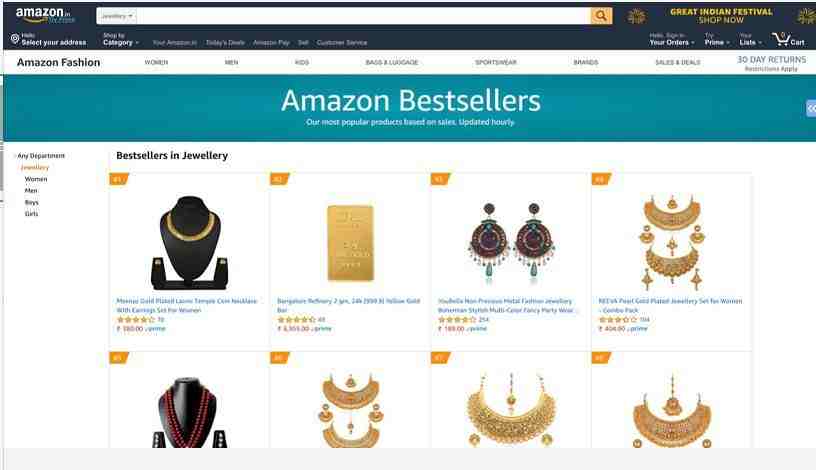Viewport: 816px width, 470px height.
Task: Open the Try Prime dropdown
Action: pyautogui.click(x=717, y=39)
